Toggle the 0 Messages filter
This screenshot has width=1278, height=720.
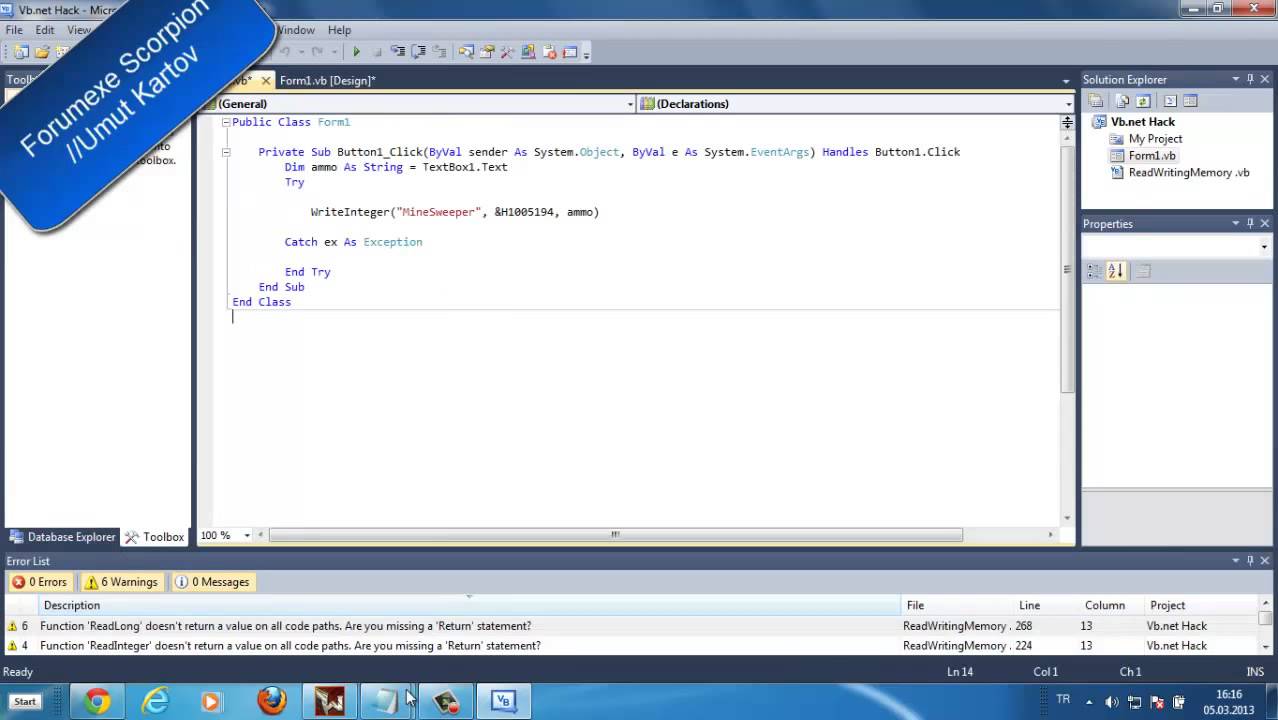pyautogui.click(x=211, y=582)
